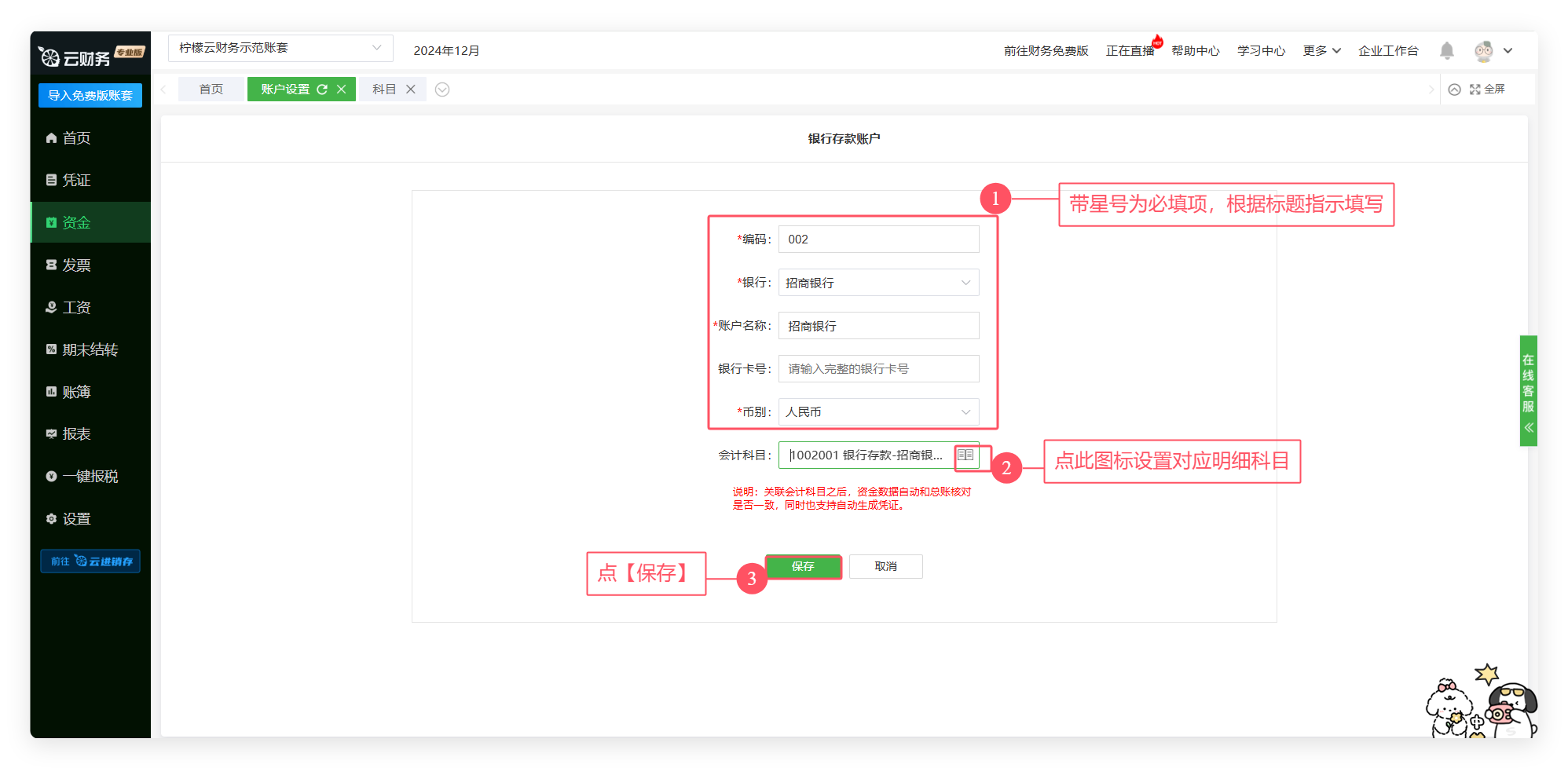
Task: Close the 科目 tab
Action: tap(411, 90)
